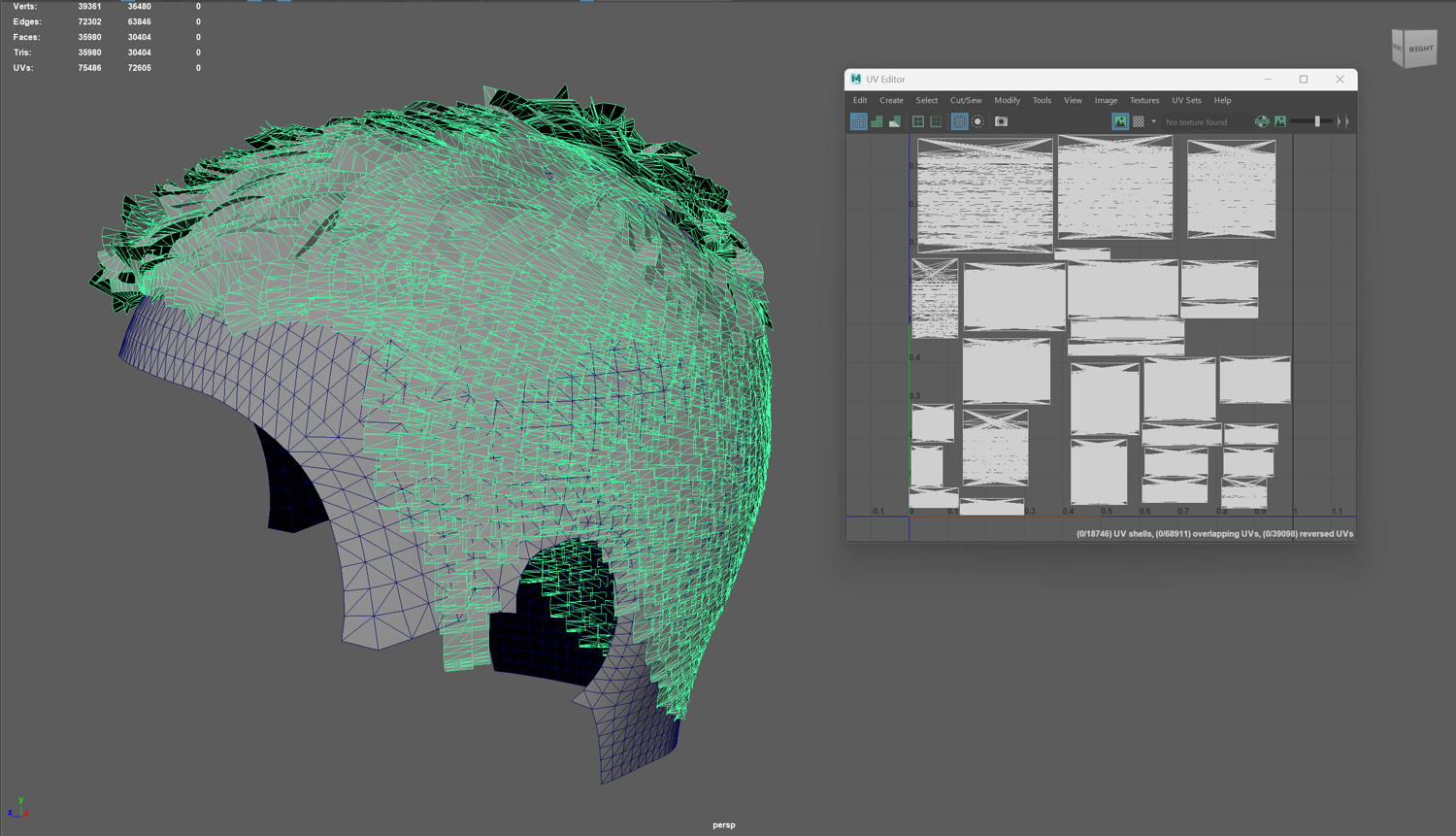Open the Help menu in UV Editor
The image size is (1456, 836).
(x=1222, y=100)
